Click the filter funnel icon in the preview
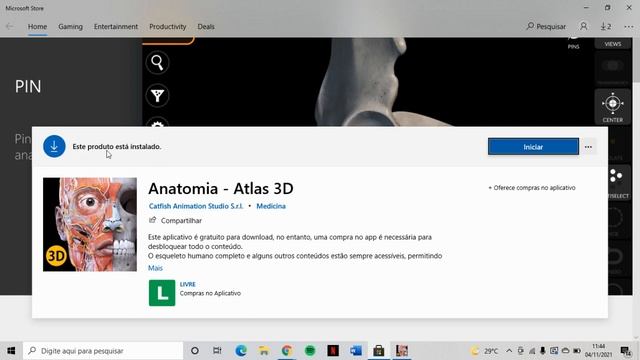This screenshot has height=360, width=640. click(157, 96)
